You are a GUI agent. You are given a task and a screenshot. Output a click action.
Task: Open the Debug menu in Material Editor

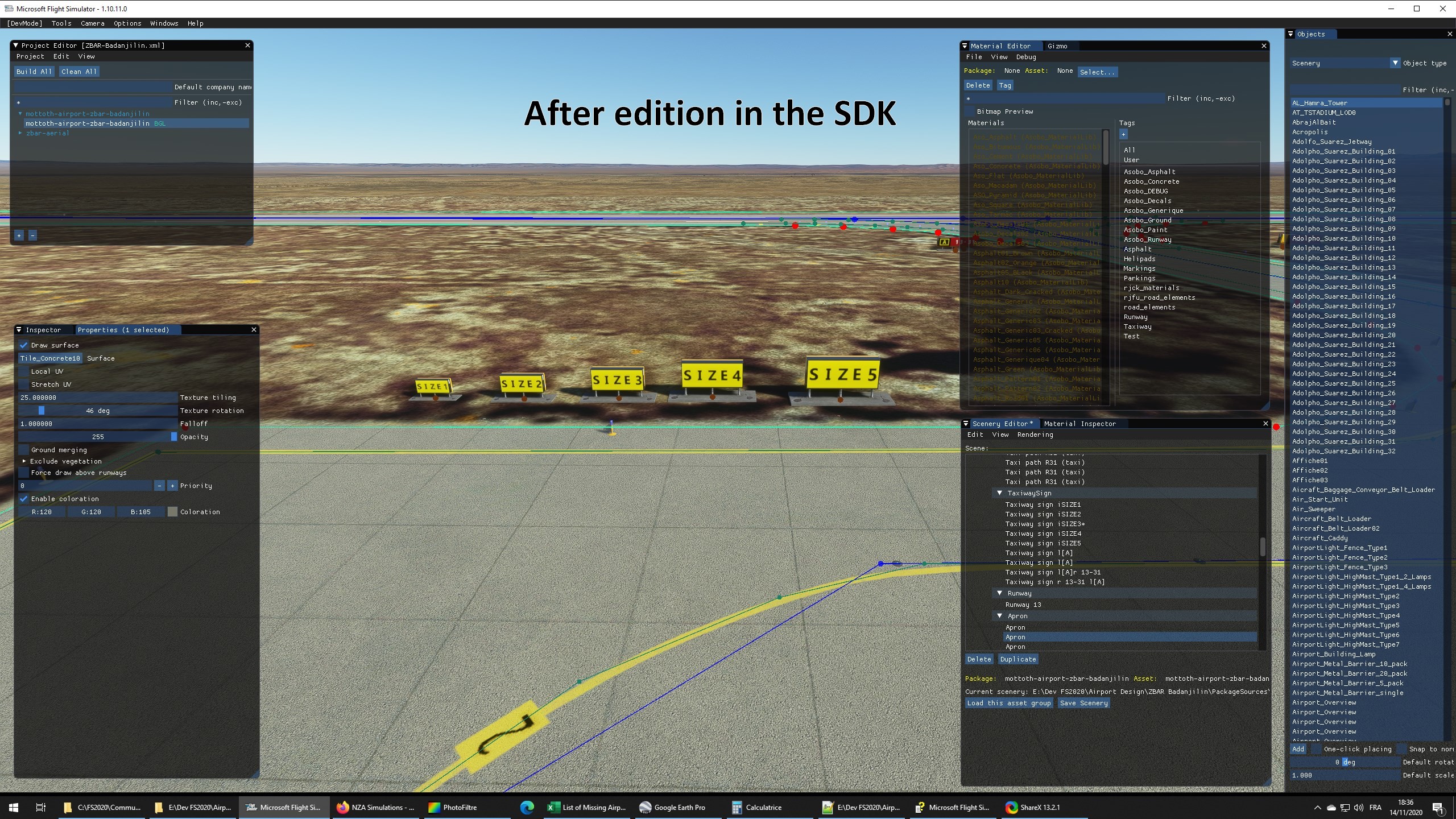click(1025, 57)
